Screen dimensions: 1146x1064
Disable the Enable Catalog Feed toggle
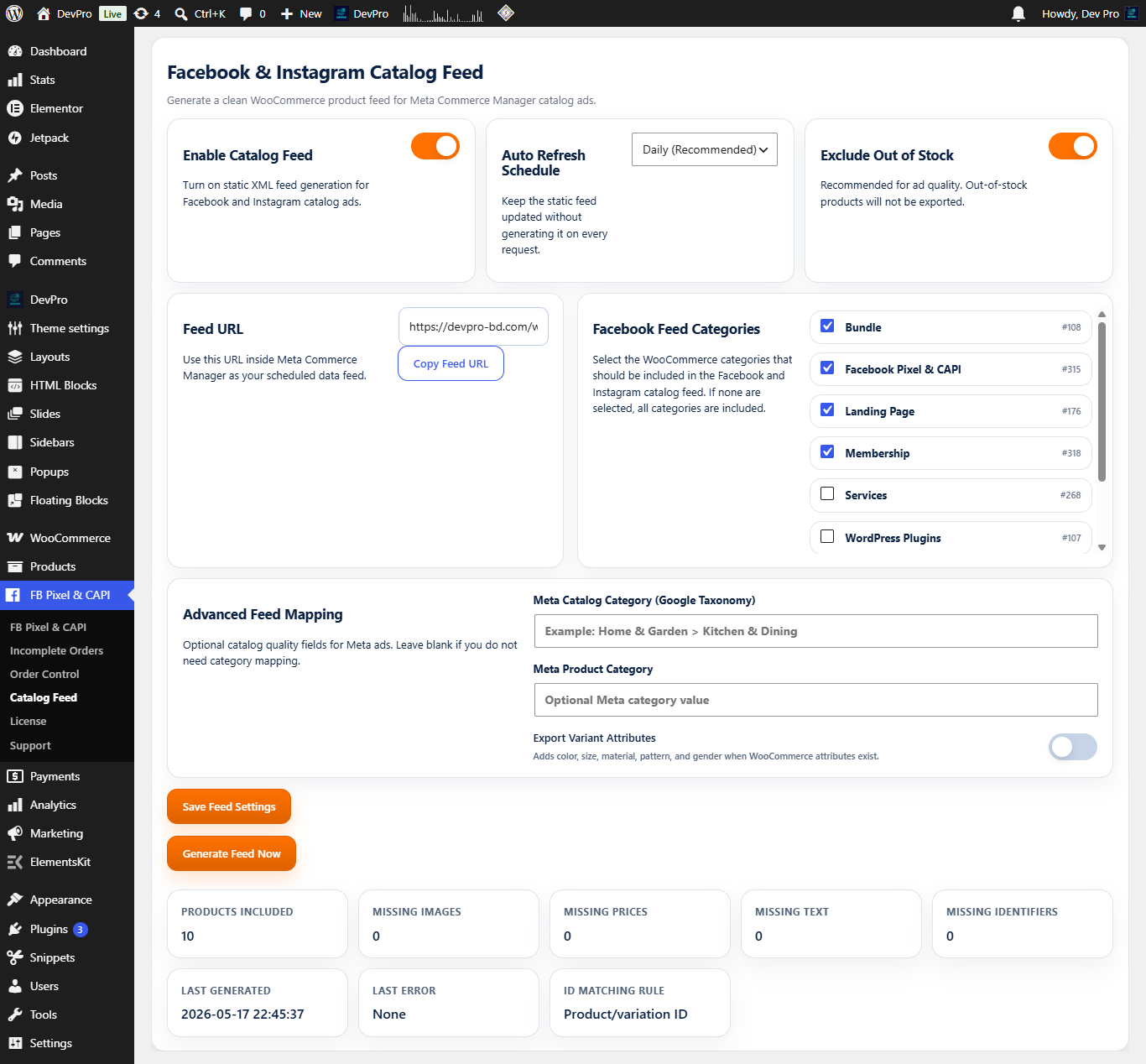coord(435,146)
